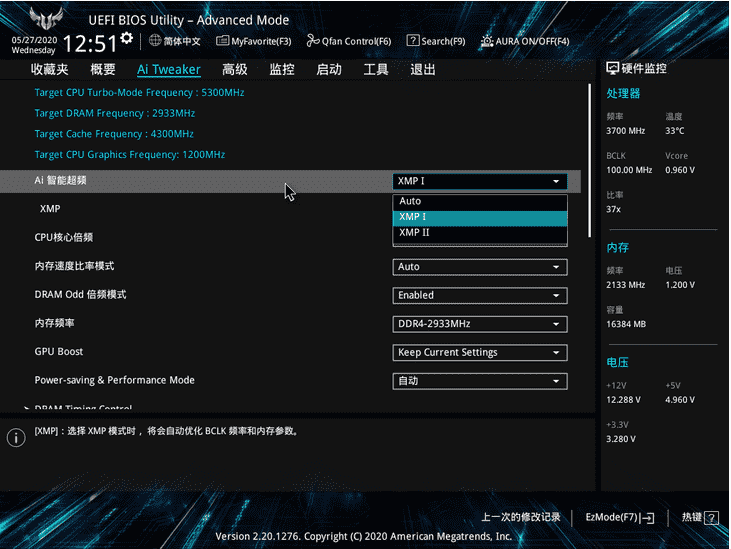Click the 热键 question mark icon

711,518
